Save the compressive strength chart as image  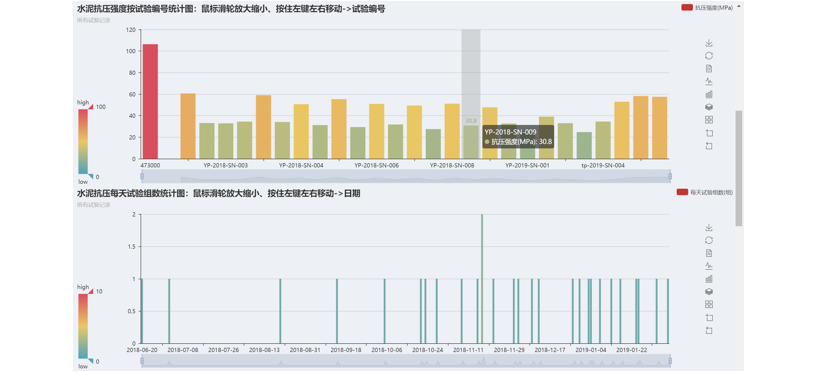[709, 43]
